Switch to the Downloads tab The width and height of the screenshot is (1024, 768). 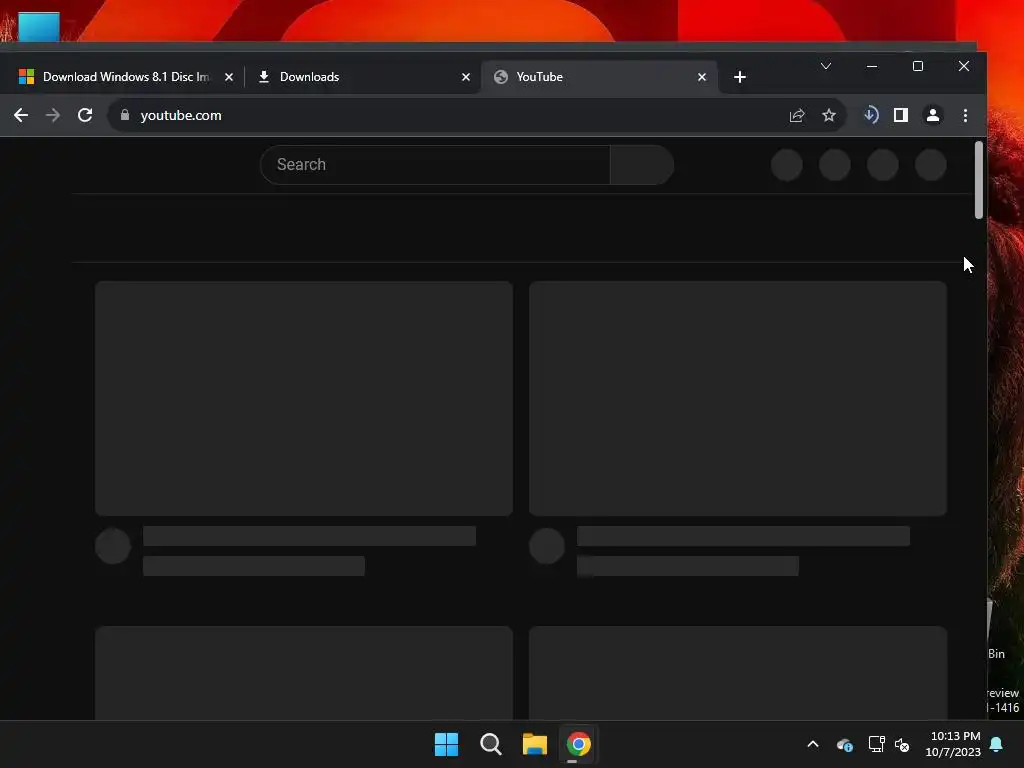coord(363,77)
